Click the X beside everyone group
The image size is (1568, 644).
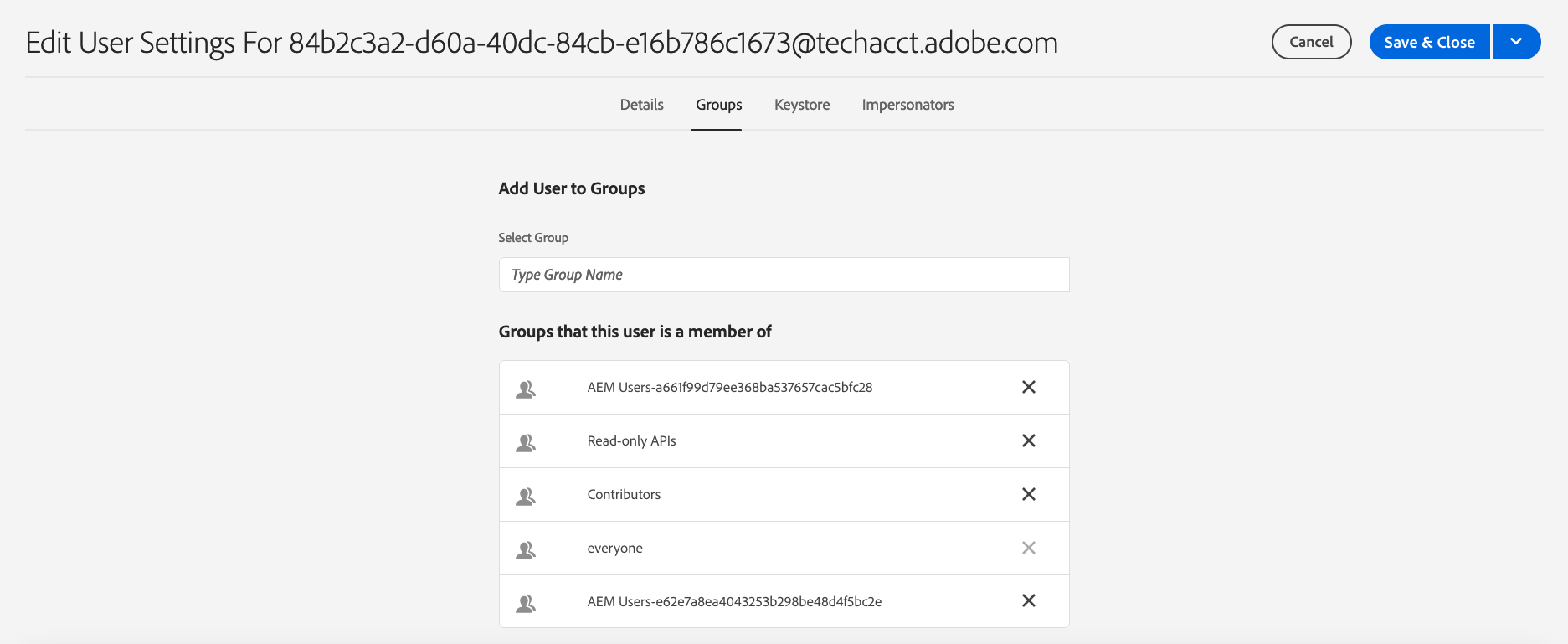pos(1029,548)
